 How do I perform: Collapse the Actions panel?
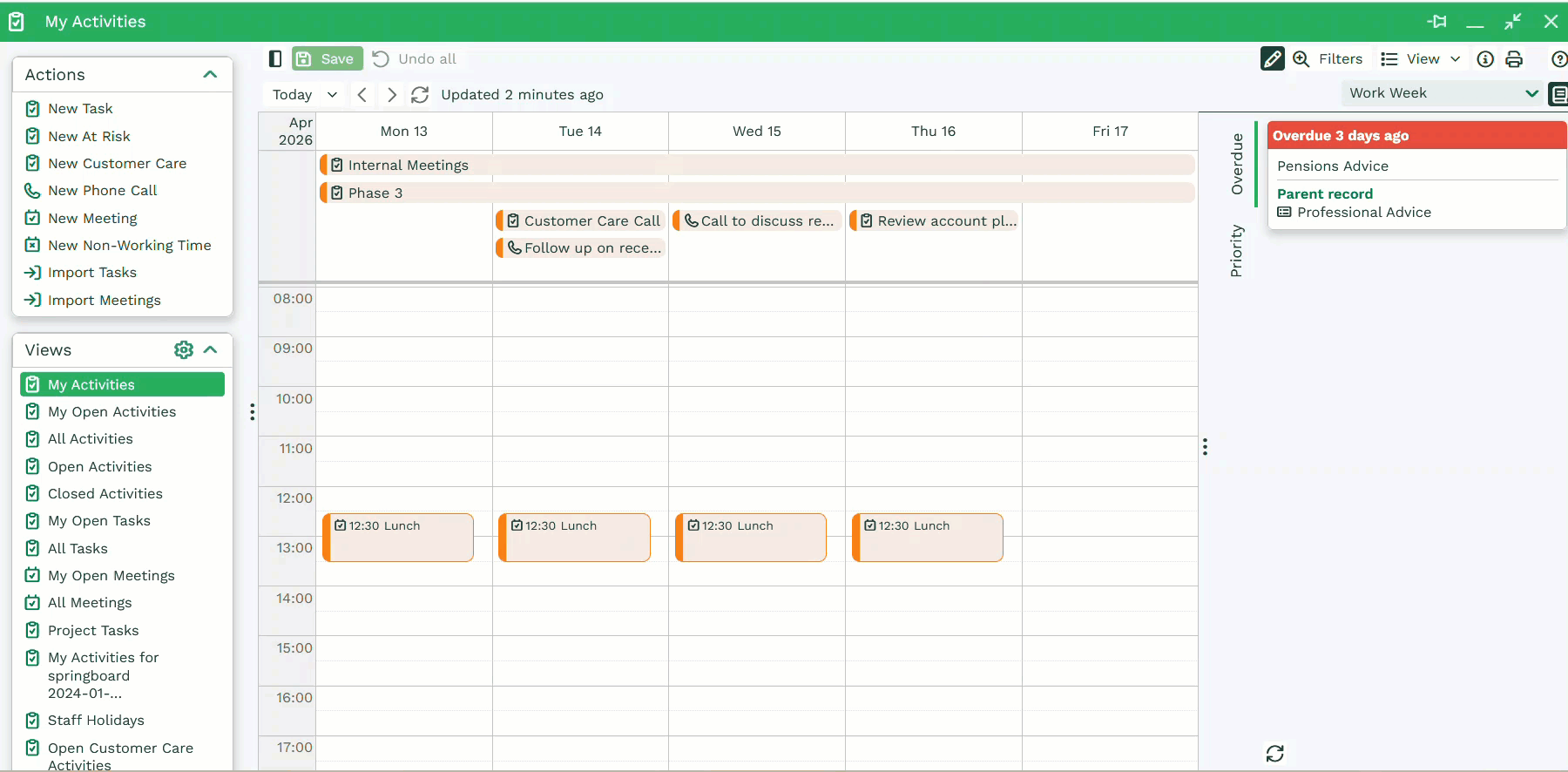point(210,75)
